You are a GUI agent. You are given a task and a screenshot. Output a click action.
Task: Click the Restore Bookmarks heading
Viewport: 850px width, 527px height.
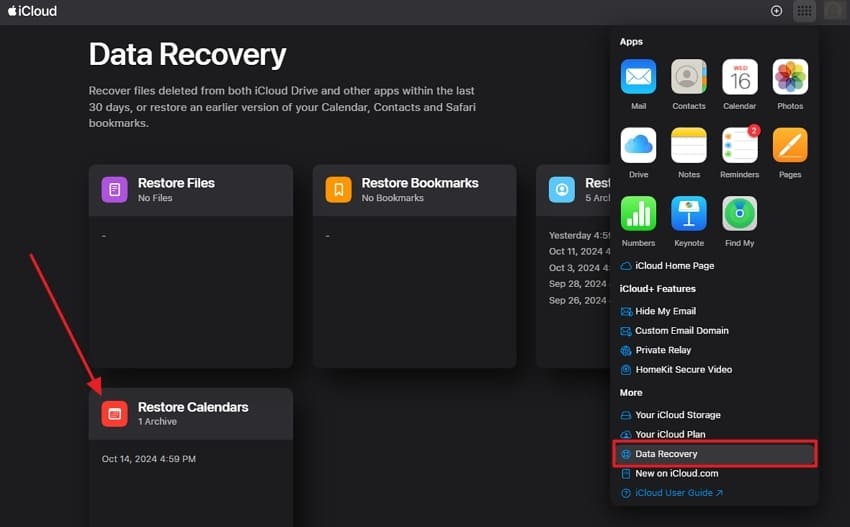click(420, 183)
